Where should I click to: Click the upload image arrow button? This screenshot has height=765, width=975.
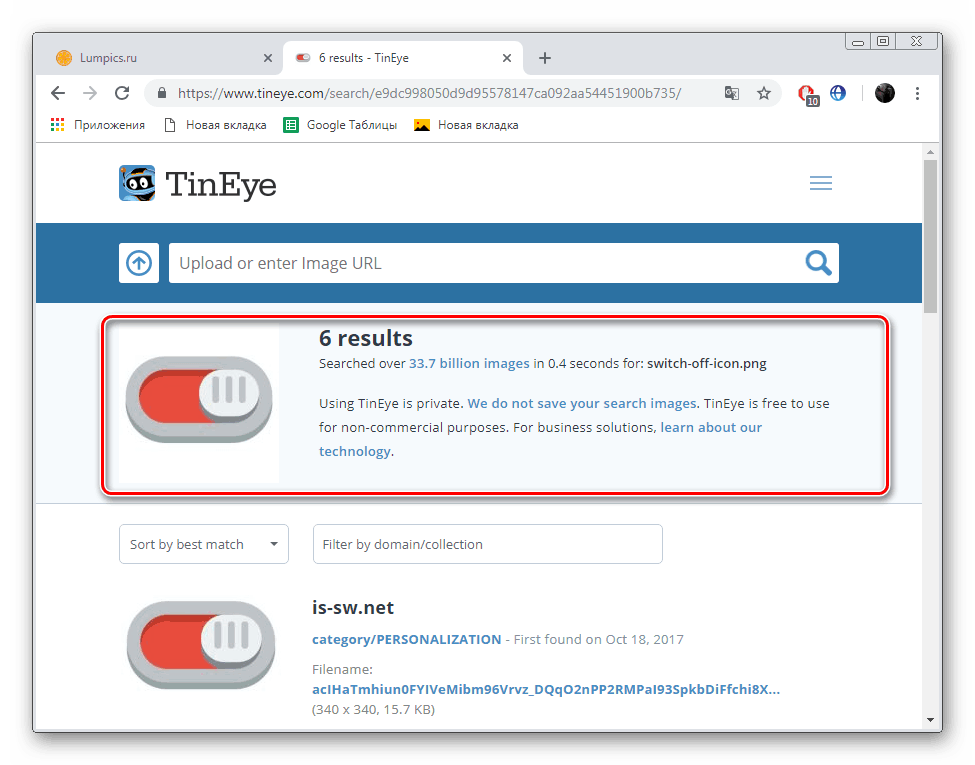[x=139, y=263]
